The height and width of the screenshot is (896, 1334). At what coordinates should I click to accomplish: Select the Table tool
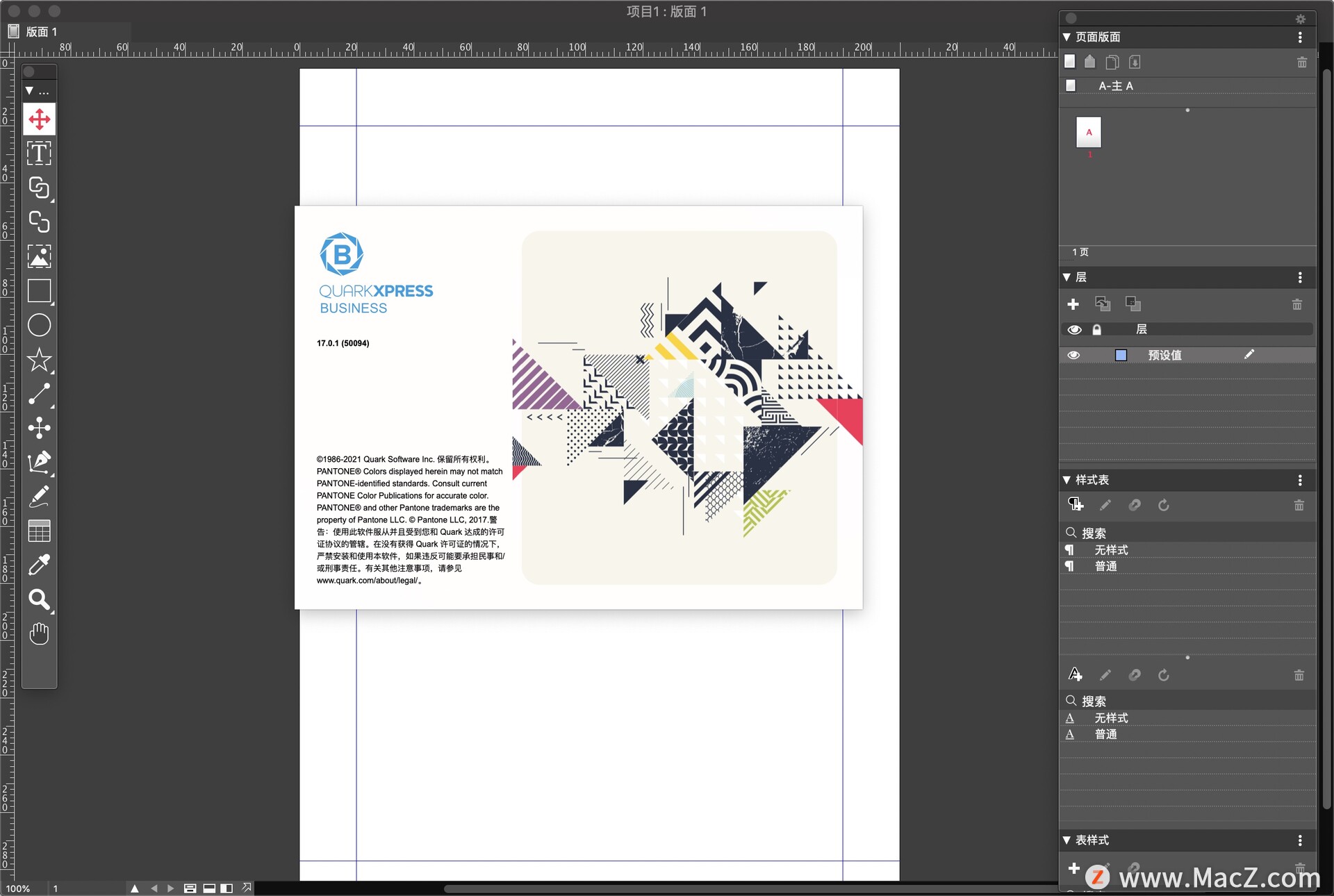40,531
